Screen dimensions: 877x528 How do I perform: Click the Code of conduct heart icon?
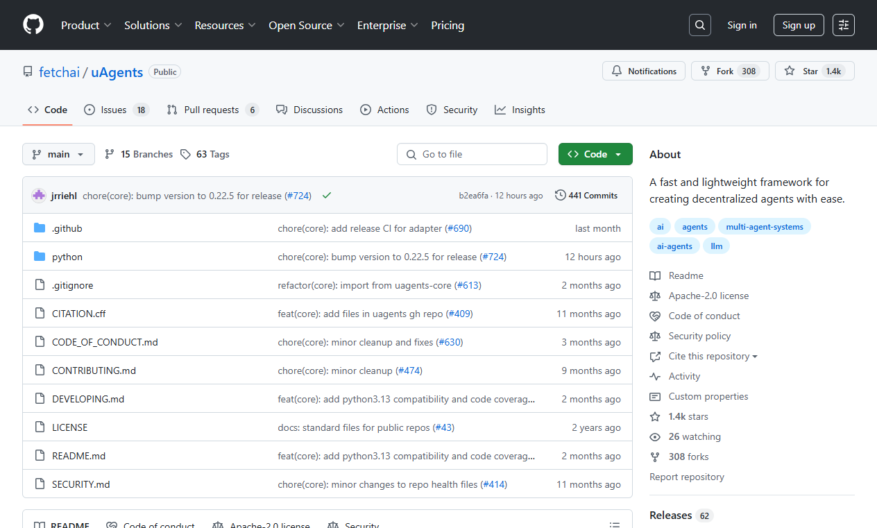pyautogui.click(x=655, y=315)
